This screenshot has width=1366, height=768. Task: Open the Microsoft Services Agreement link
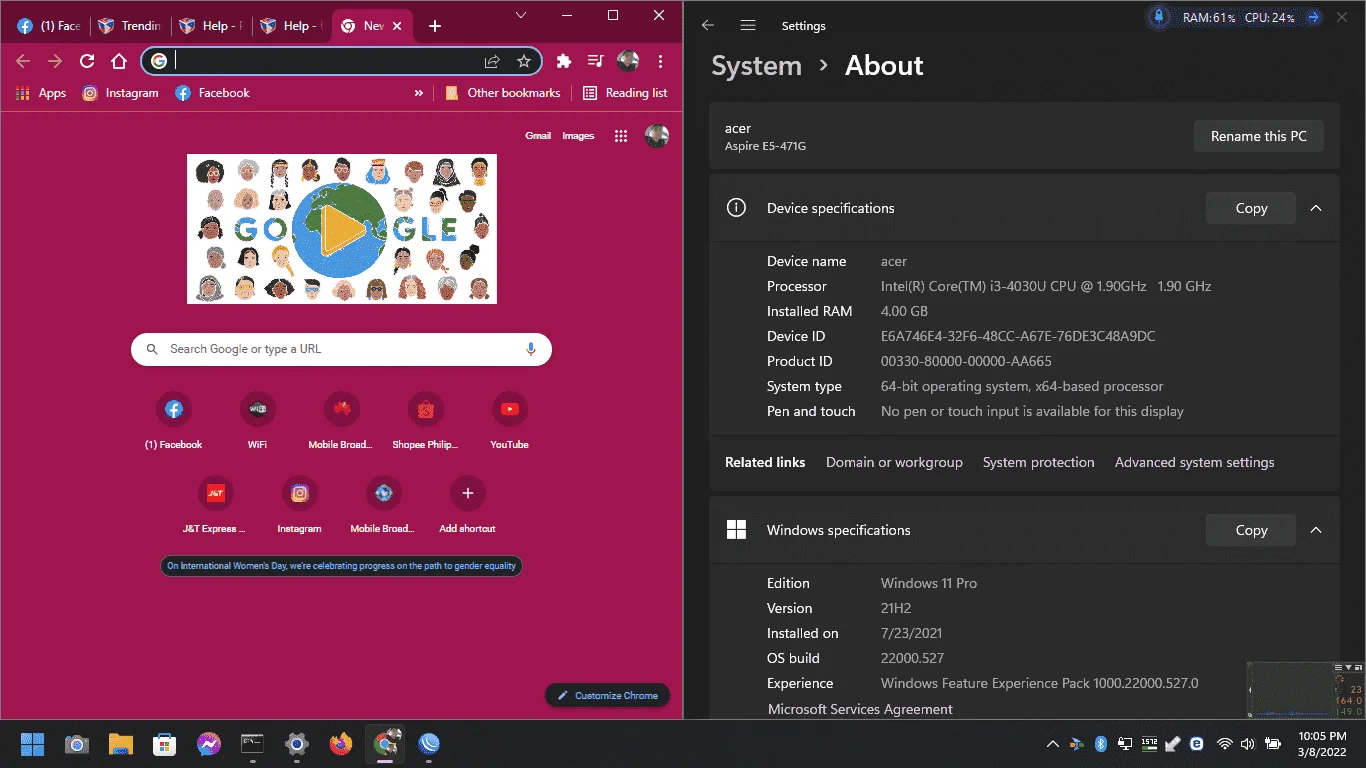click(x=860, y=709)
